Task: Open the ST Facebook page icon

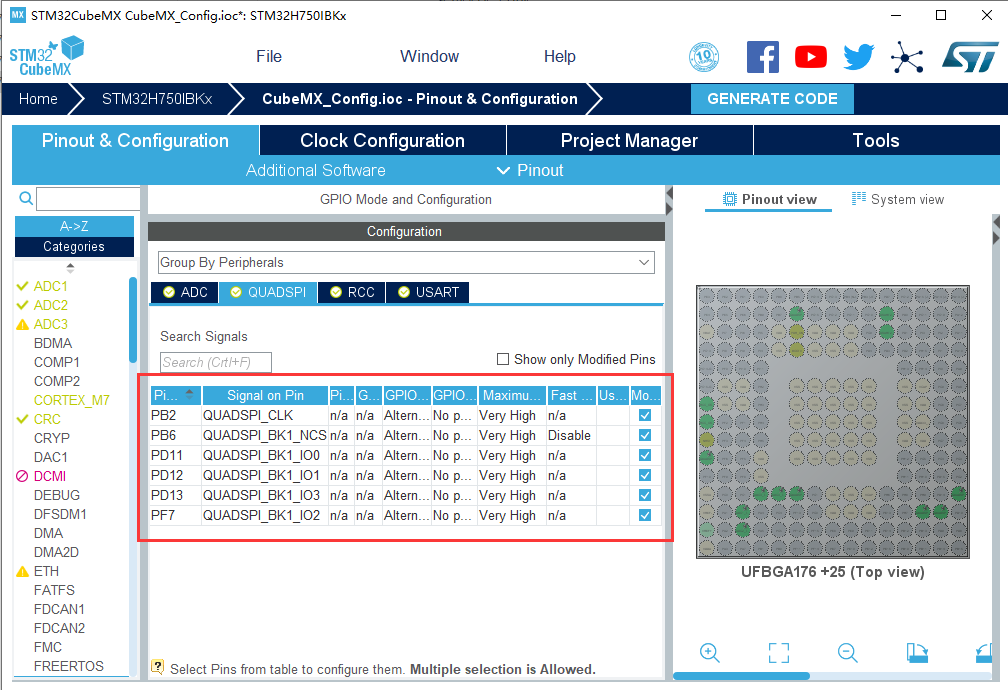Action: 763,57
